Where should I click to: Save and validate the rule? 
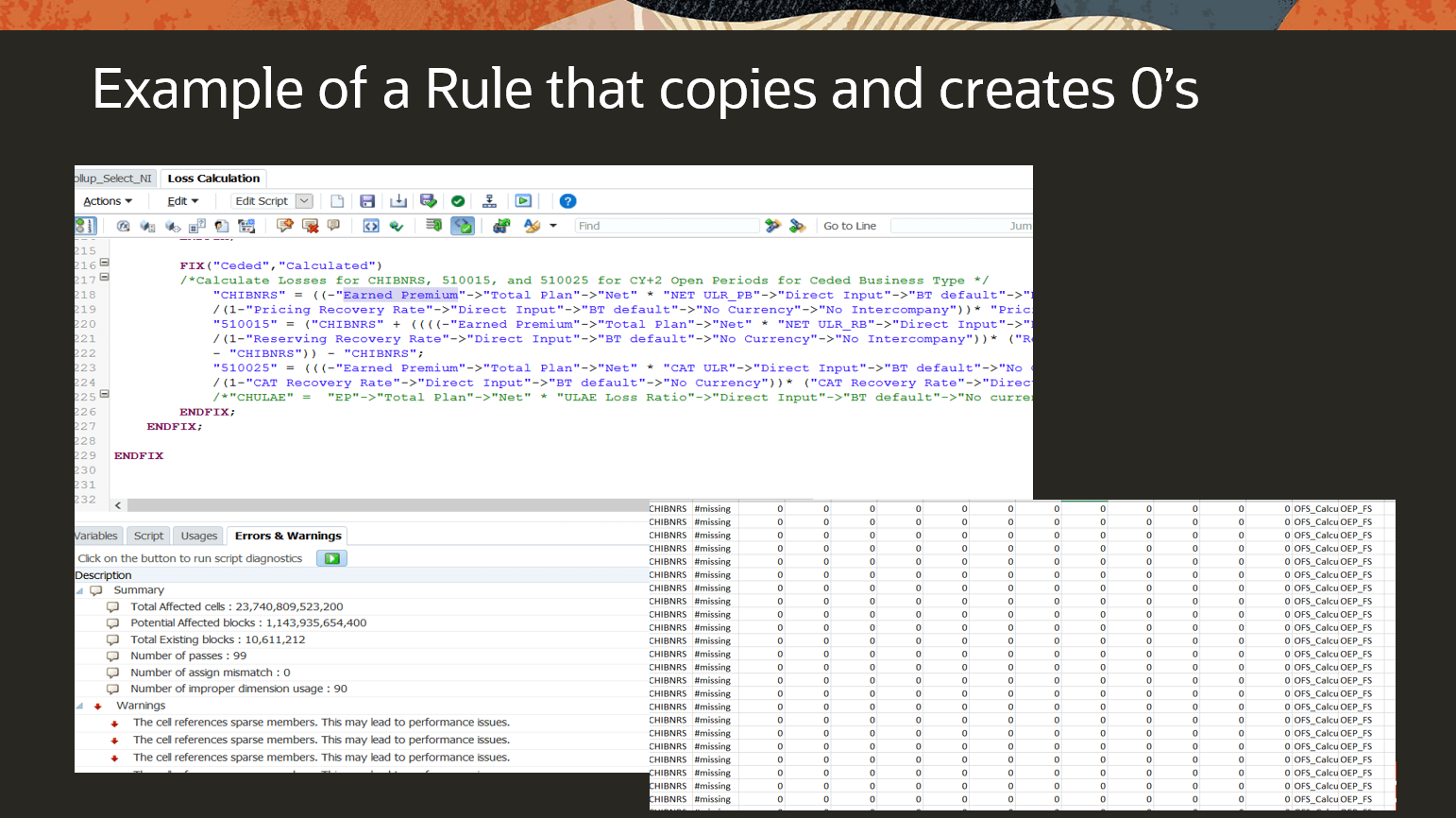click(x=428, y=200)
